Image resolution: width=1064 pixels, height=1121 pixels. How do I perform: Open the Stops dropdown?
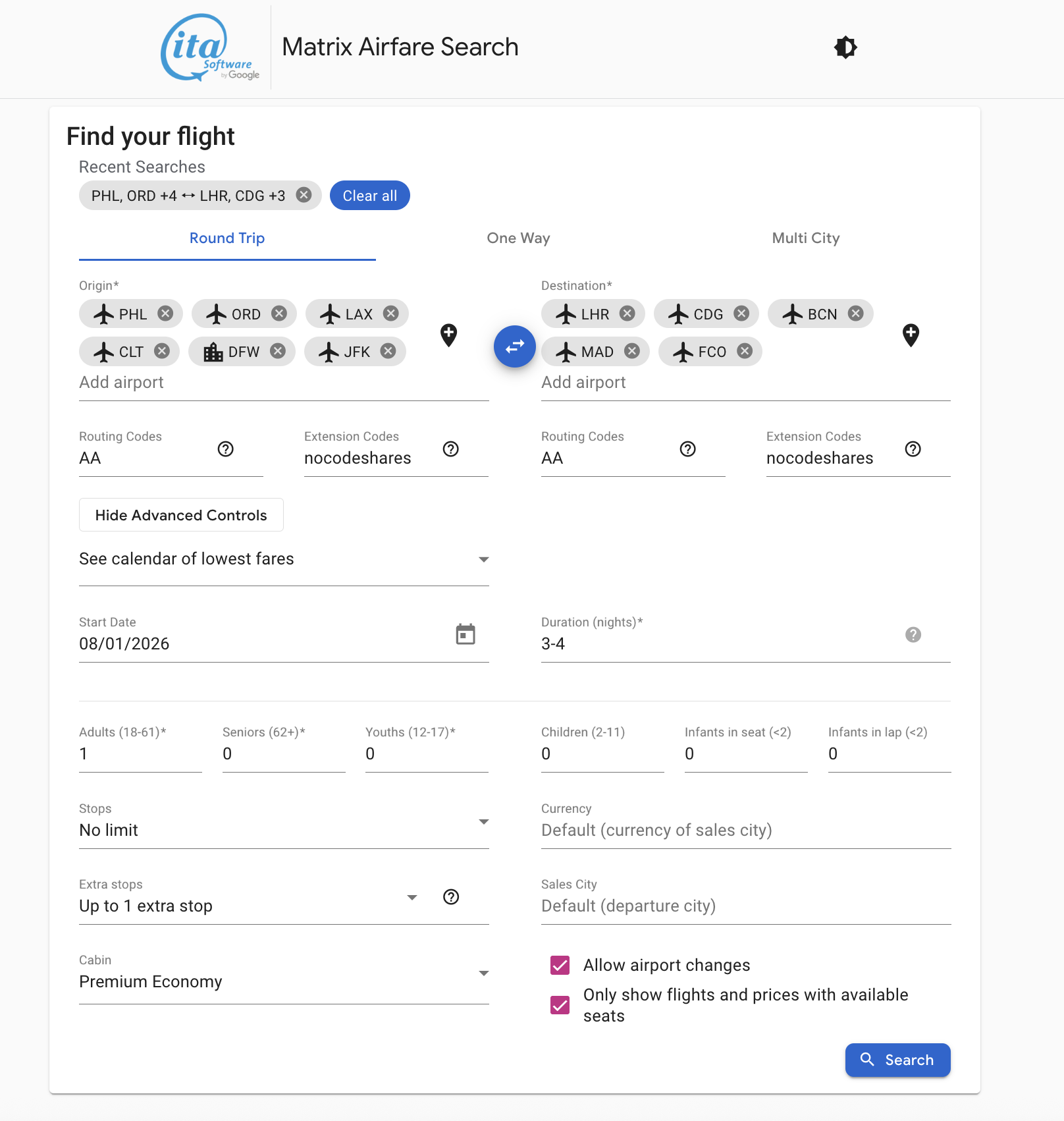point(284,823)
